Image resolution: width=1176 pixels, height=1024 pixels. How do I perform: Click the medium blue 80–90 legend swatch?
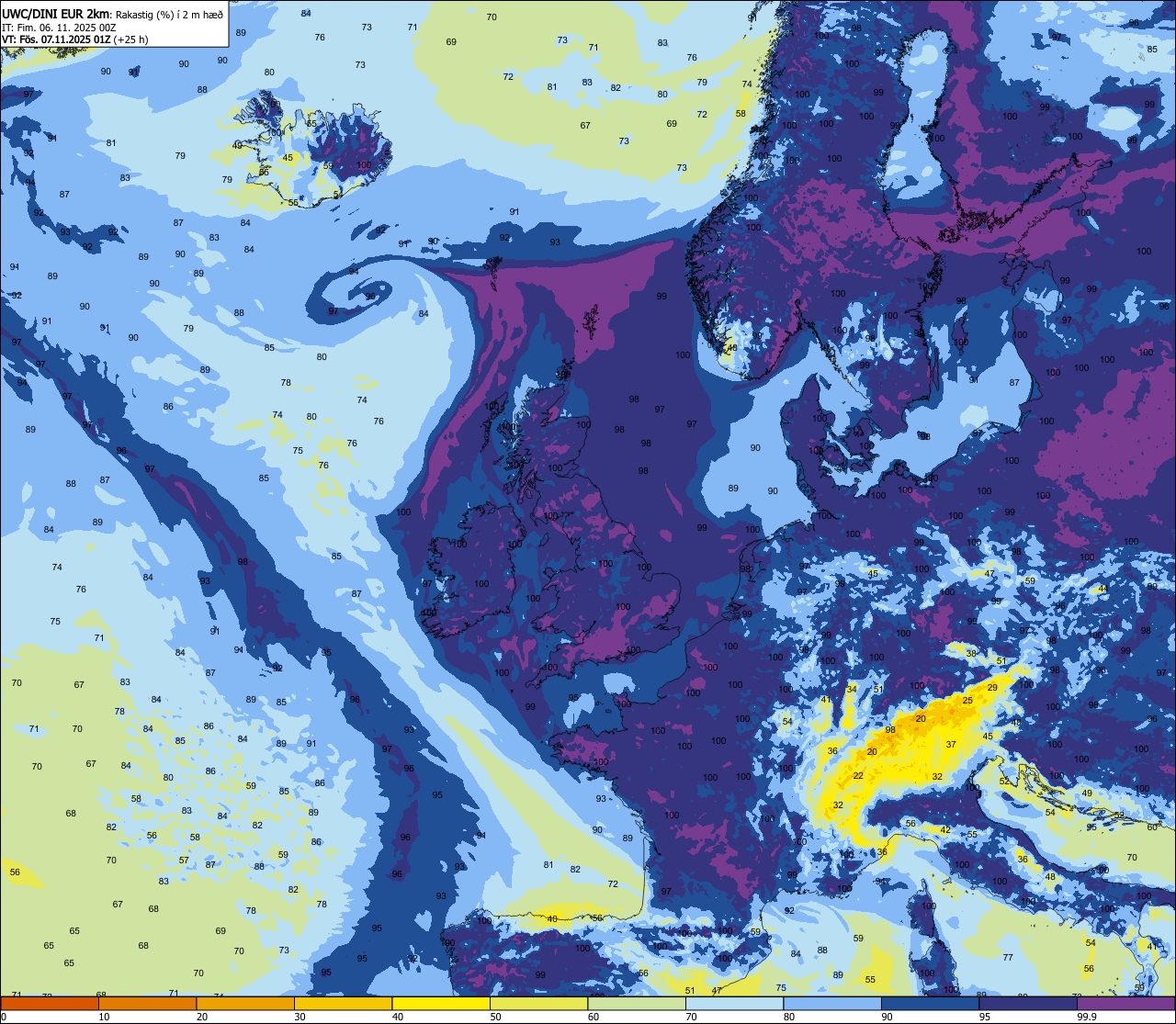[832, 1003]
